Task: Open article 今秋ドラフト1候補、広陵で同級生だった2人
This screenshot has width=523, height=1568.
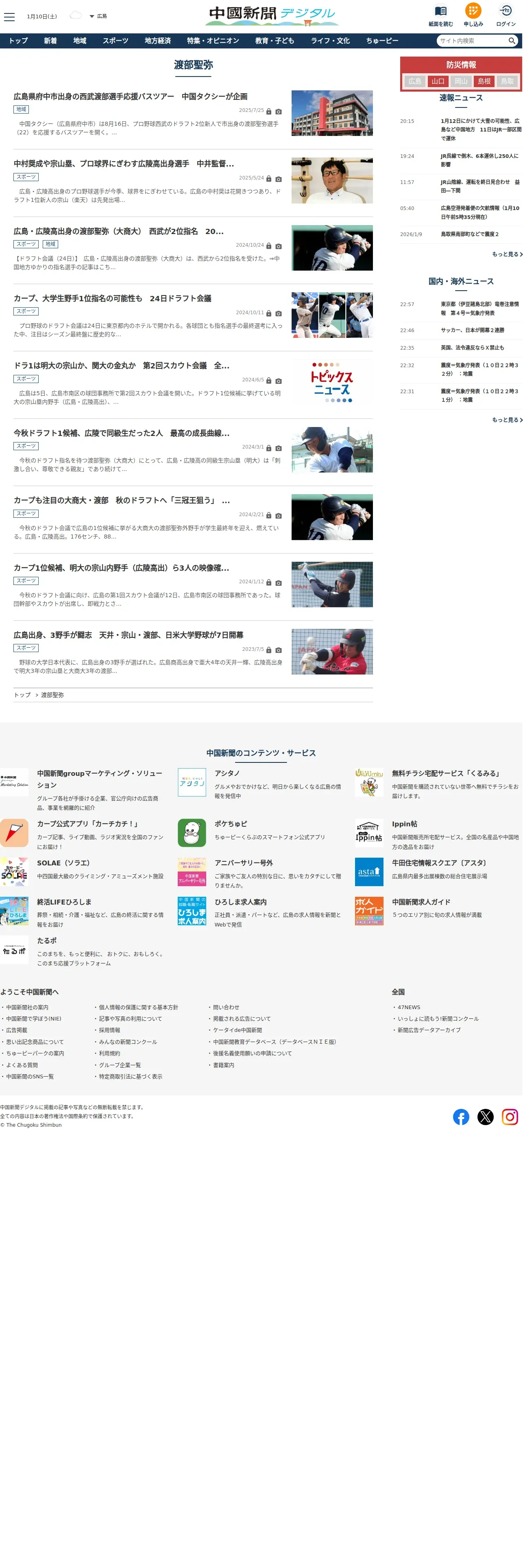Action: click(122, 433)
